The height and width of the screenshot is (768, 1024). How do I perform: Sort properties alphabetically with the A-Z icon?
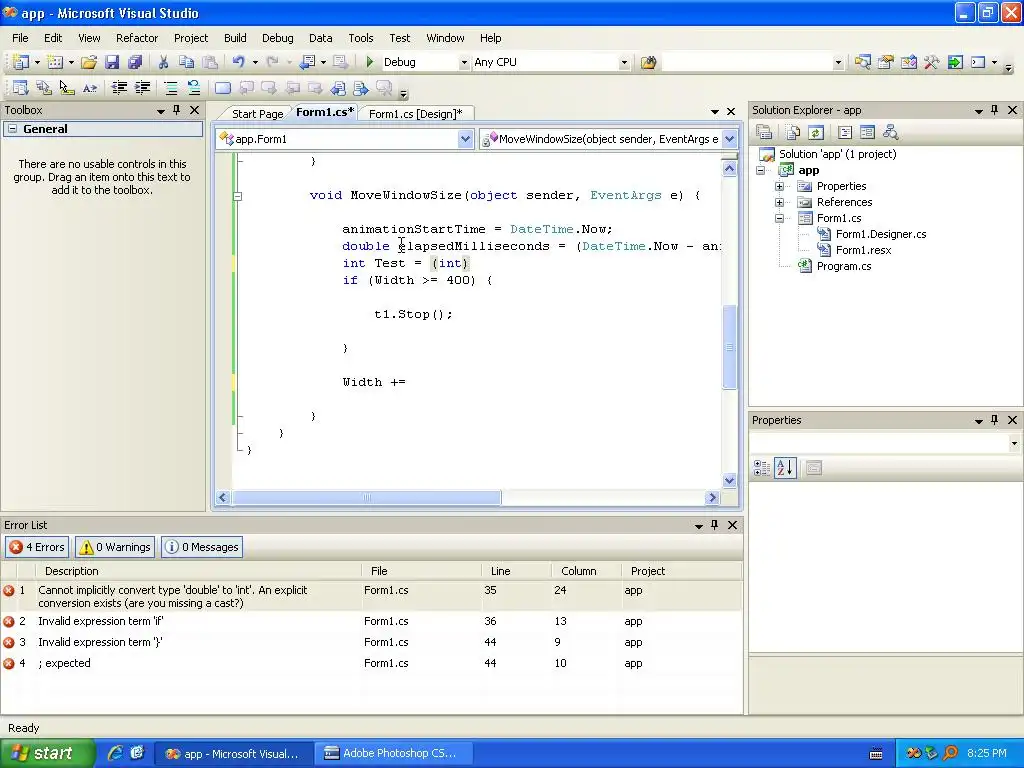(x=785, y=468)
